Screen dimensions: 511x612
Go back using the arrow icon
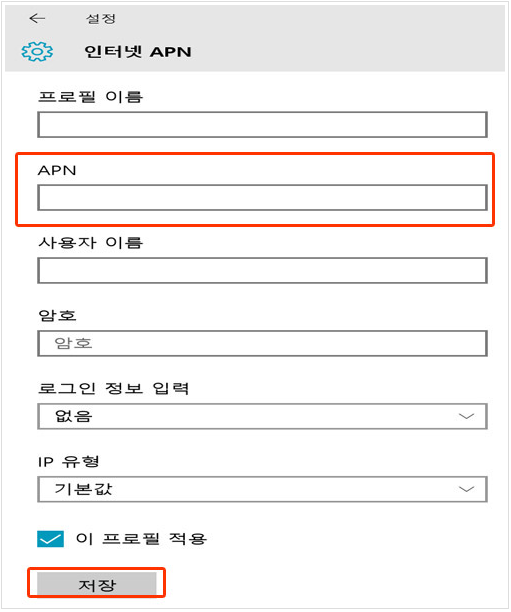(x=37, y=18)
